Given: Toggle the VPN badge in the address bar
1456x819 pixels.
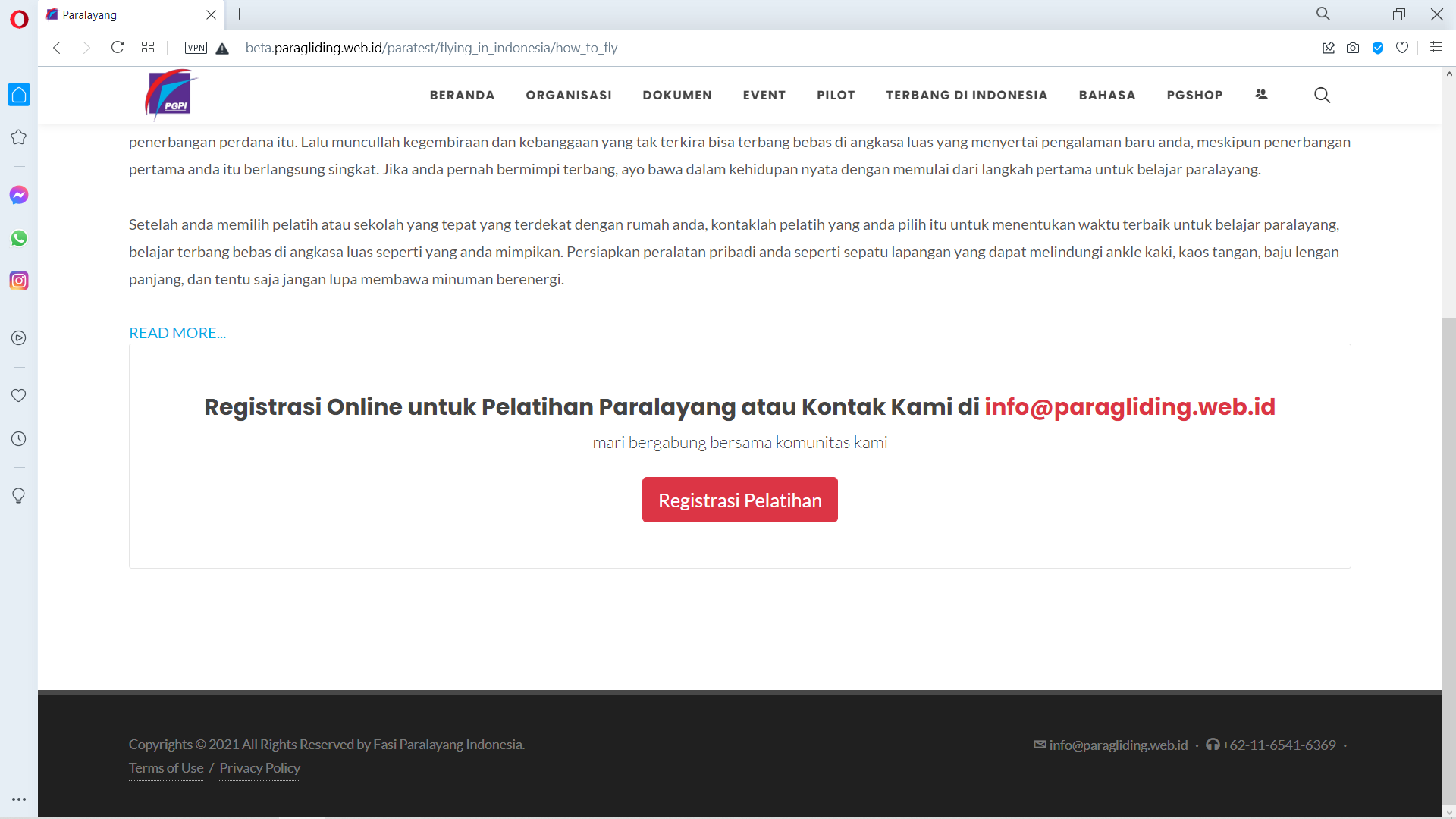Looking at the screenshot, I should (x=196, y=48).
